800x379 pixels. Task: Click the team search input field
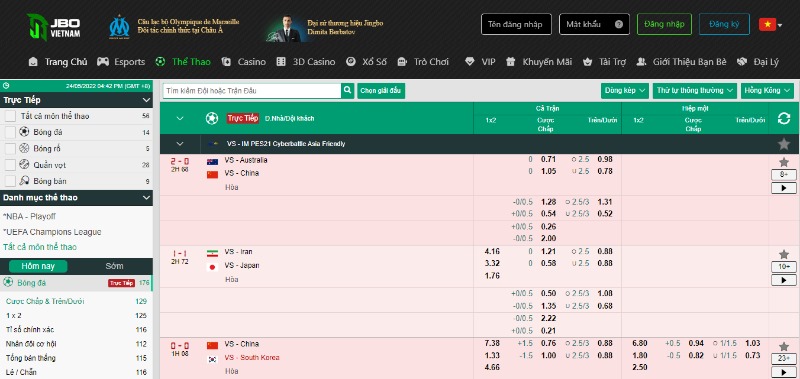[x=252, y=91]
